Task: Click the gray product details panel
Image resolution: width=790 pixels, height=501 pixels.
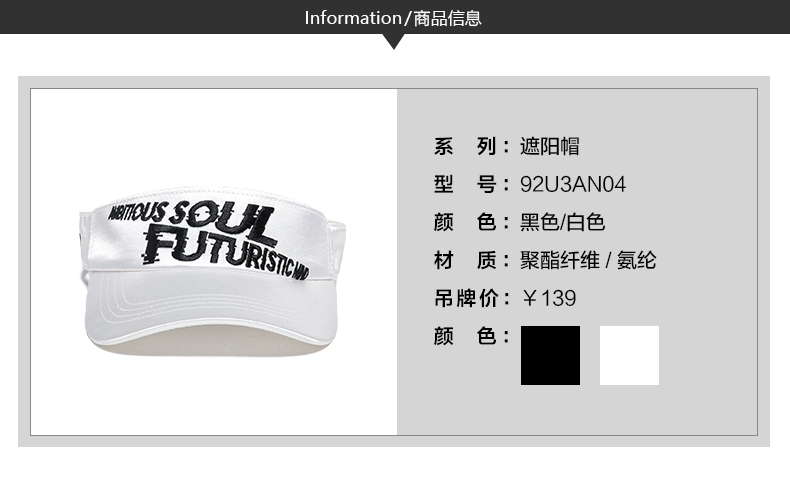Action: [x=577, y=262]
